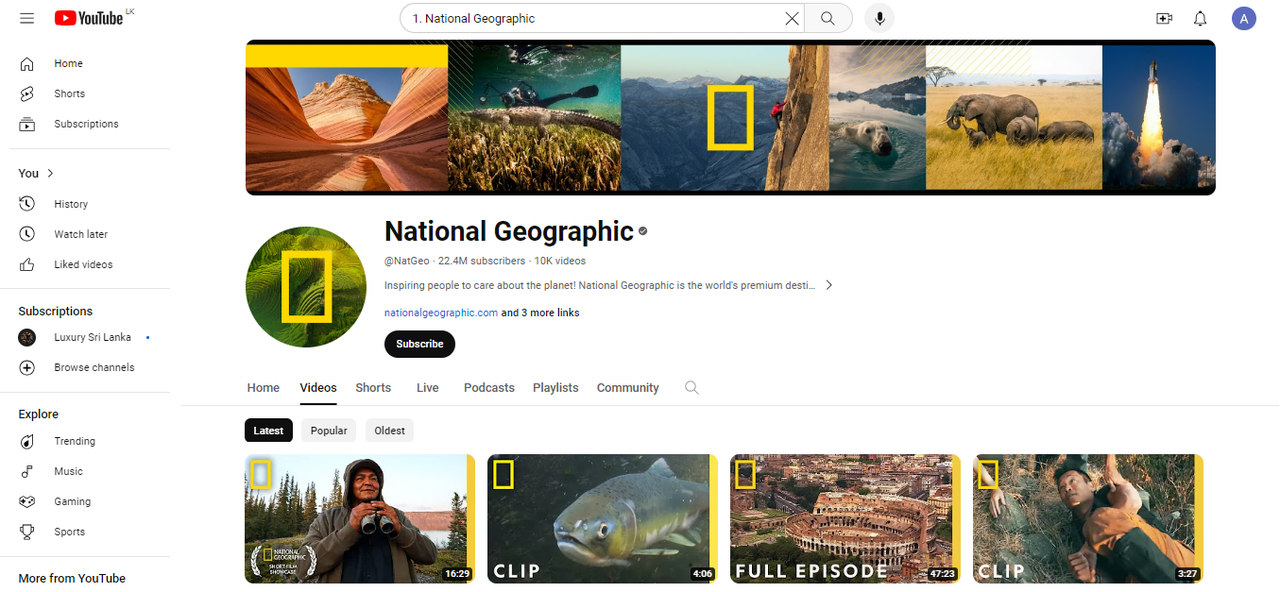Image resolution: width=1280 pixels, height=592 pixels.
Task: Click the National Geographic channel title
Action: click(x=509, y=231)
